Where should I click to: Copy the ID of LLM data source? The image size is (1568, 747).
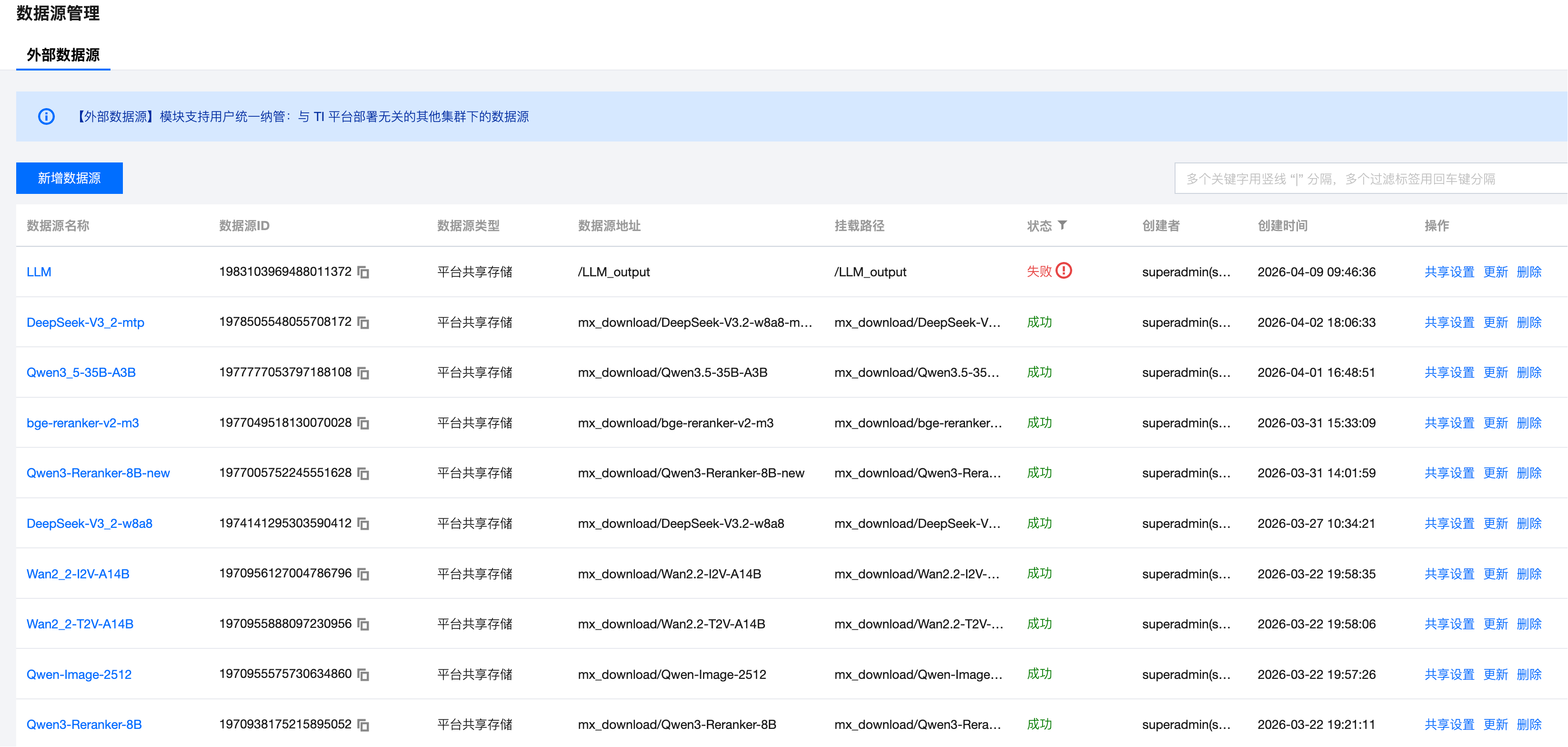[363, 272]
